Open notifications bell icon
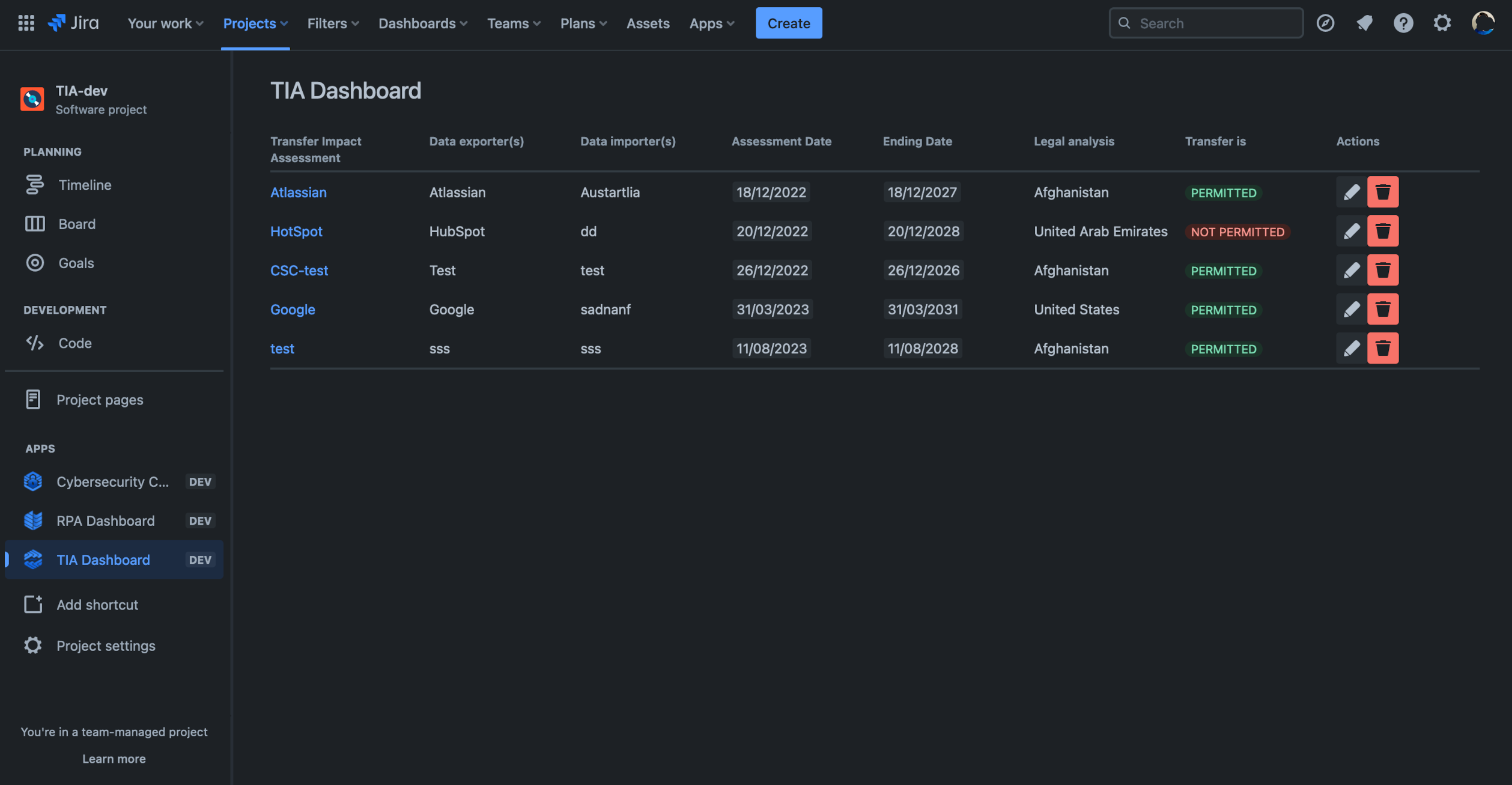Screen dimensions: 1512x785 click(x=1364, y=23)
